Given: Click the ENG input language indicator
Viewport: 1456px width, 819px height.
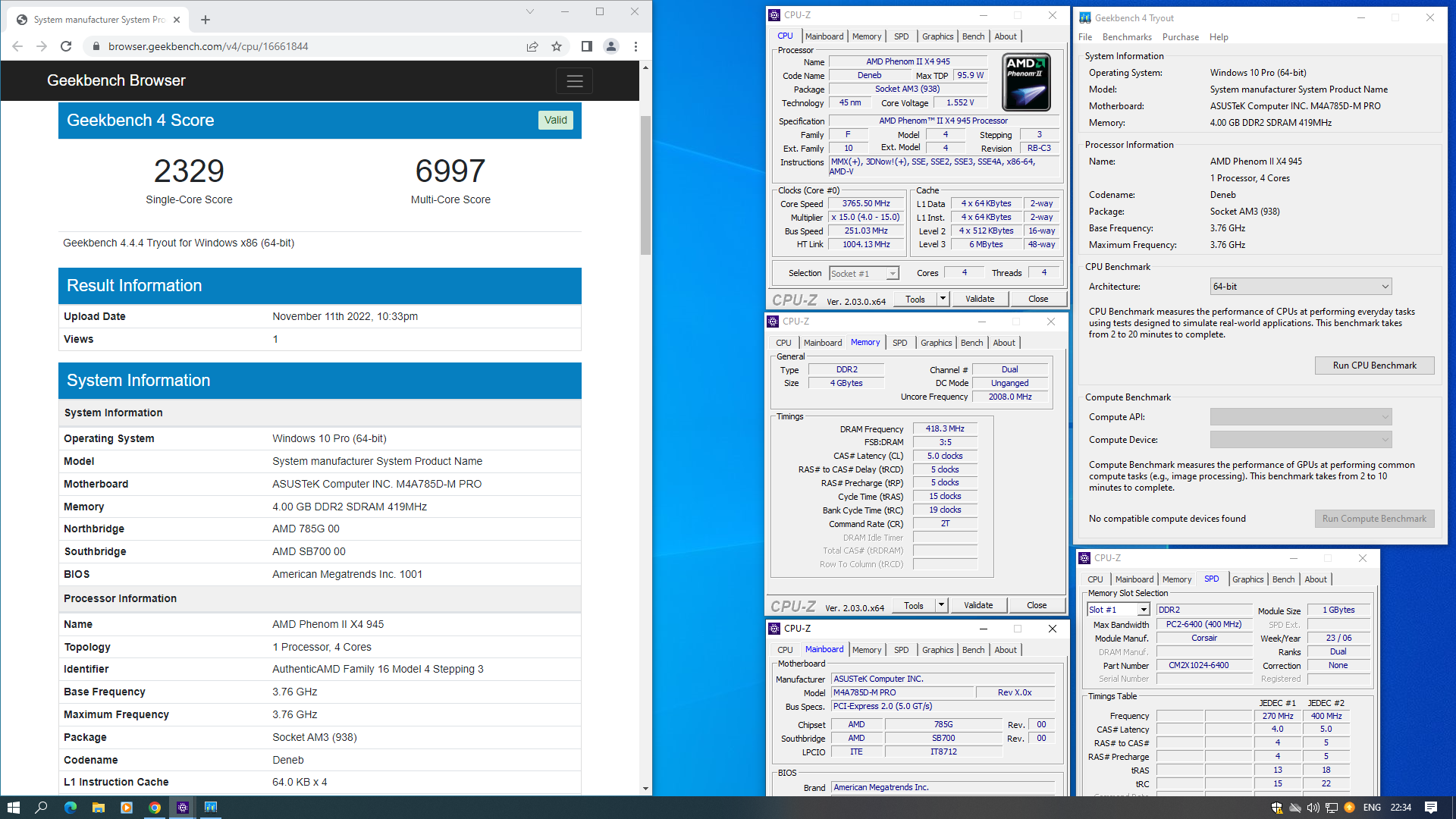Looking at the screenshot, I should click(x=1372, y=808).
